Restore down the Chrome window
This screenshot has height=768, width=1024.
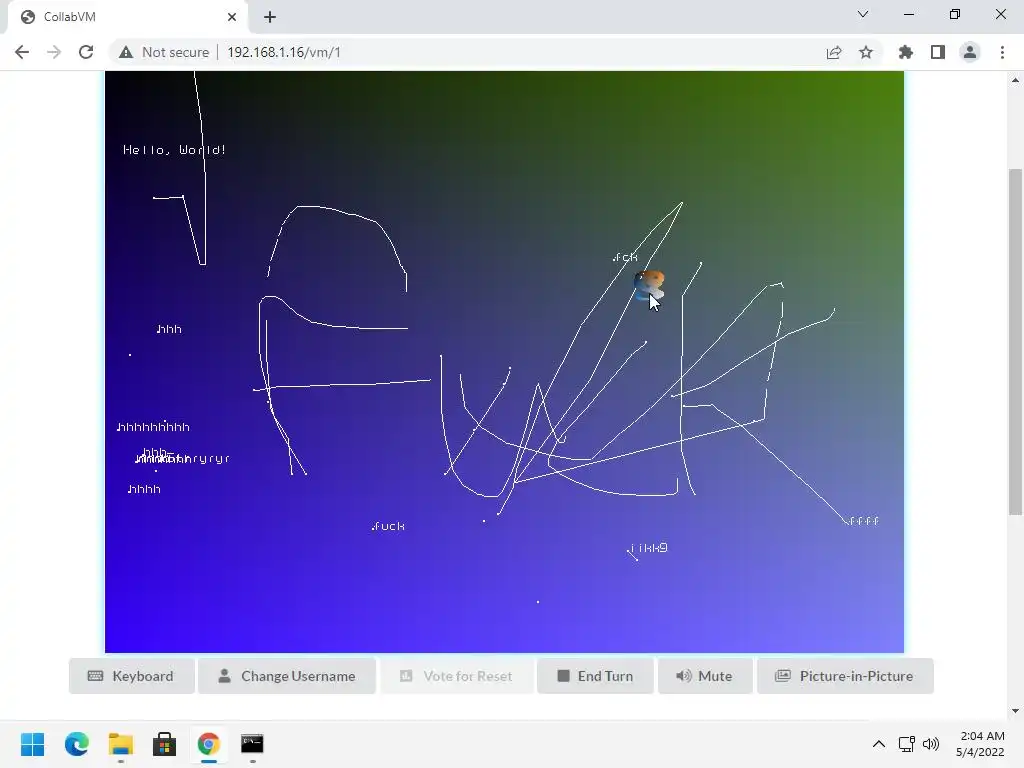coord(955,14)
